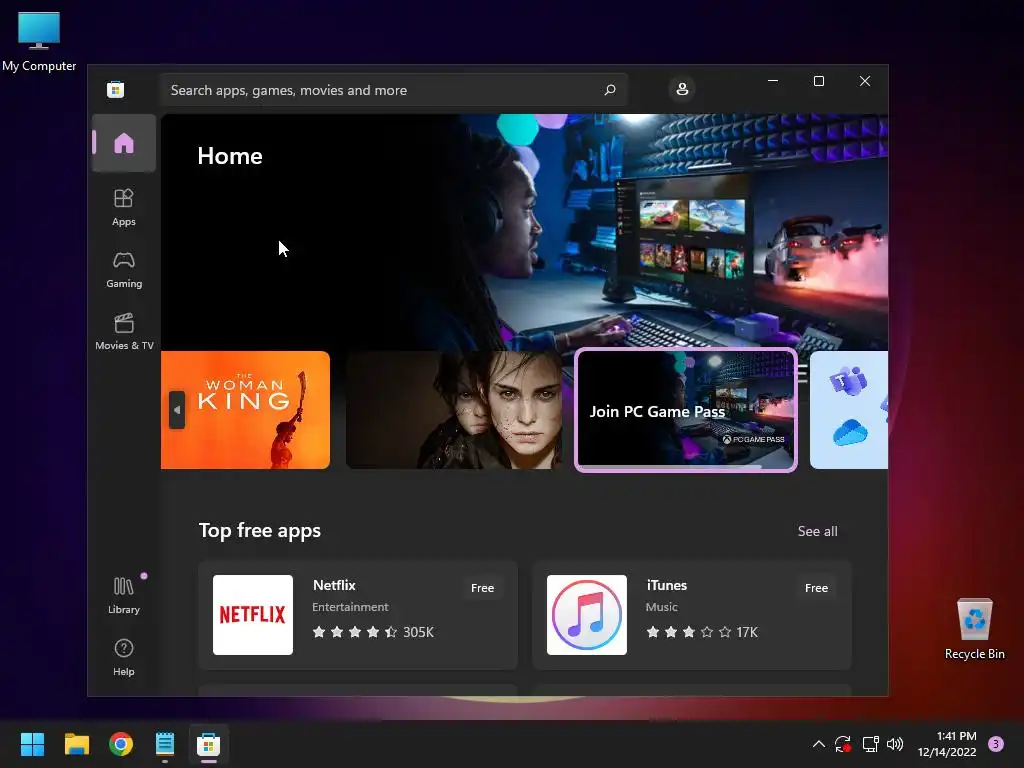Open the notification badge showing 3
Viewport: 1024px width, 768px height.
(x=996, y=744)
